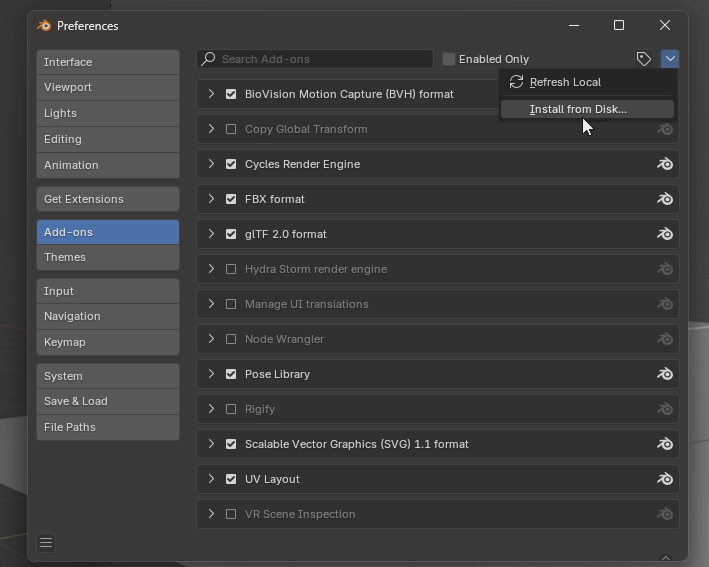The height and width of the screenshot is (567, 709).
Task: Click Blender icon on SVG 1.1 format row
Action: (665, 444)
